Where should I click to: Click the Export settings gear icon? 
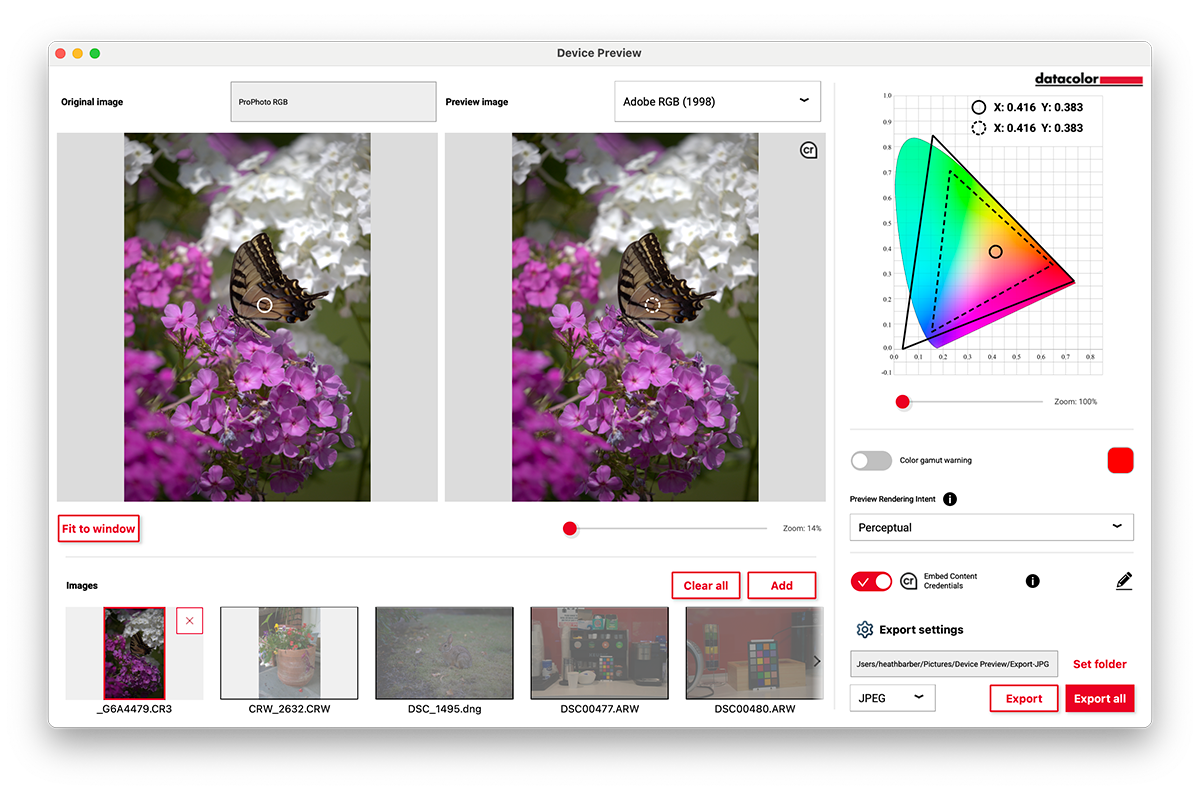(x=865, y=630)
